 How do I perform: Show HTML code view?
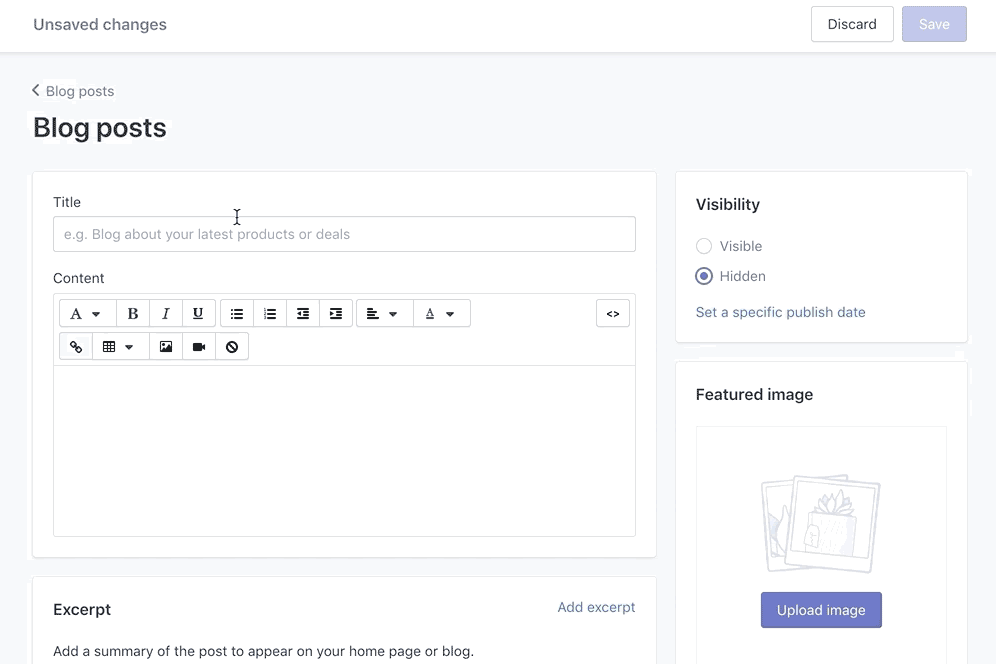pyautogui.click(x=613, y=313)
